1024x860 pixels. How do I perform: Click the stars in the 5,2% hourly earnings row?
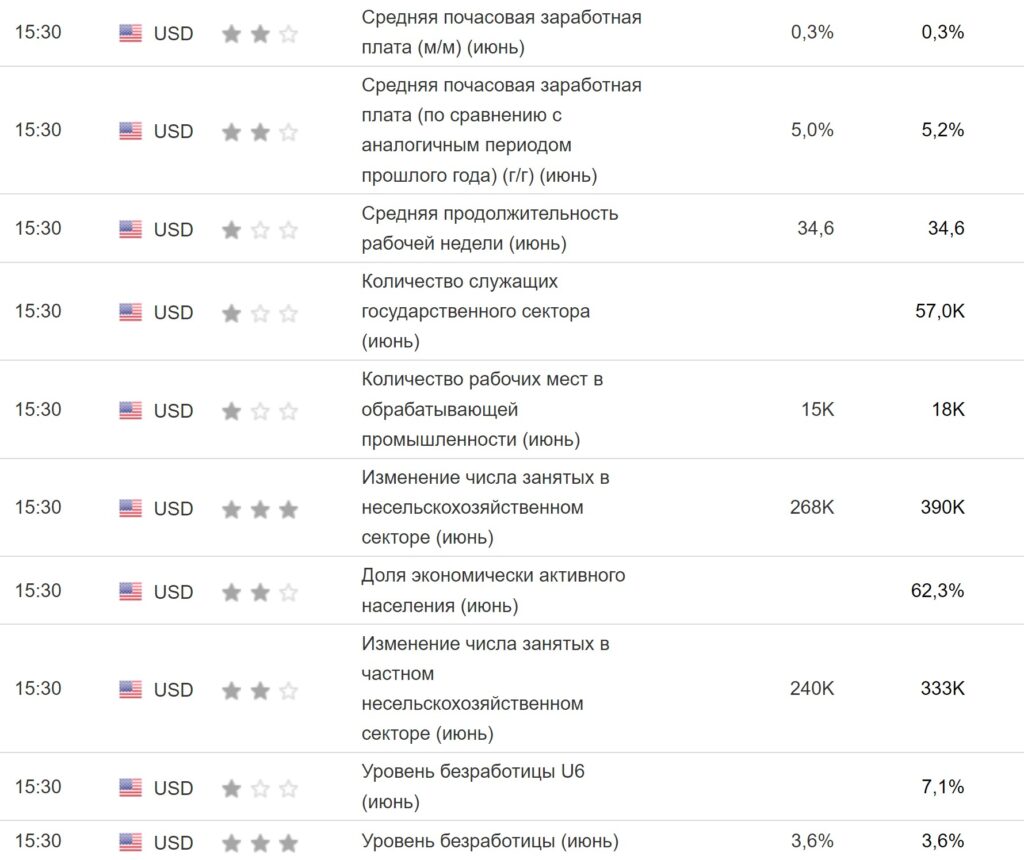tap(260, 132)
